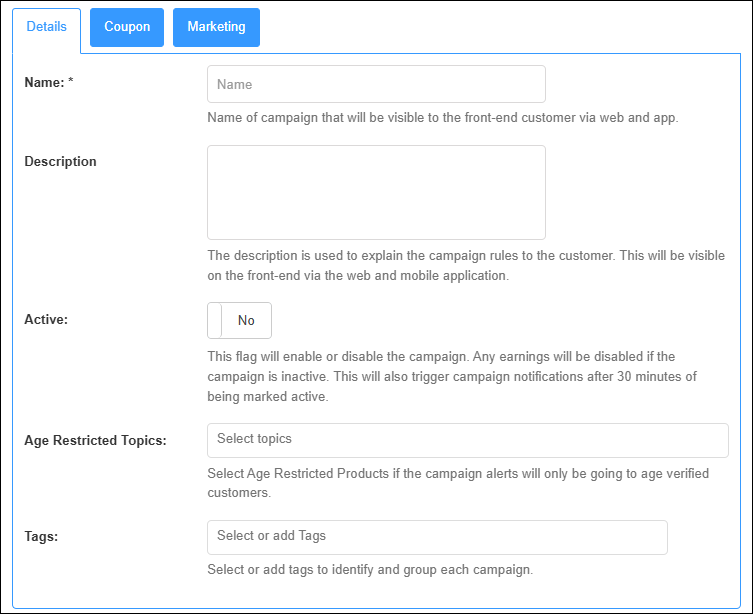Click the Tags field label
This screenshot has width=753, height=614.
coord(41,537)
